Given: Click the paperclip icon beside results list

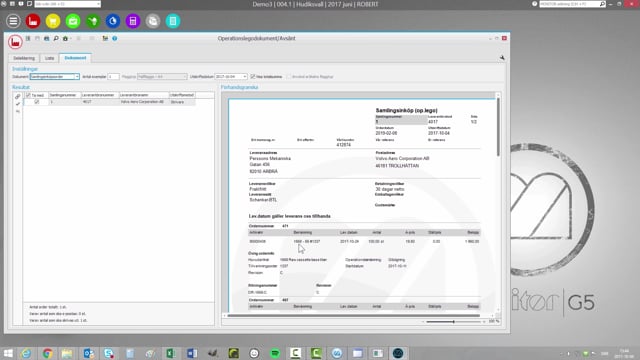Looking at the screenshot, I should (x=18, y=97).
